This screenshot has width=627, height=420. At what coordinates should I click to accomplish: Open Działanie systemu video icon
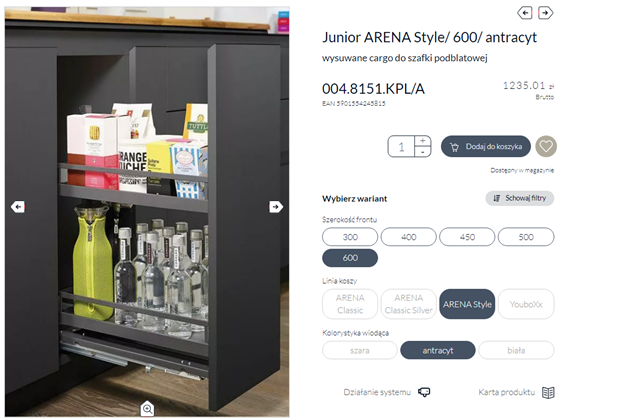coord(424,392)
